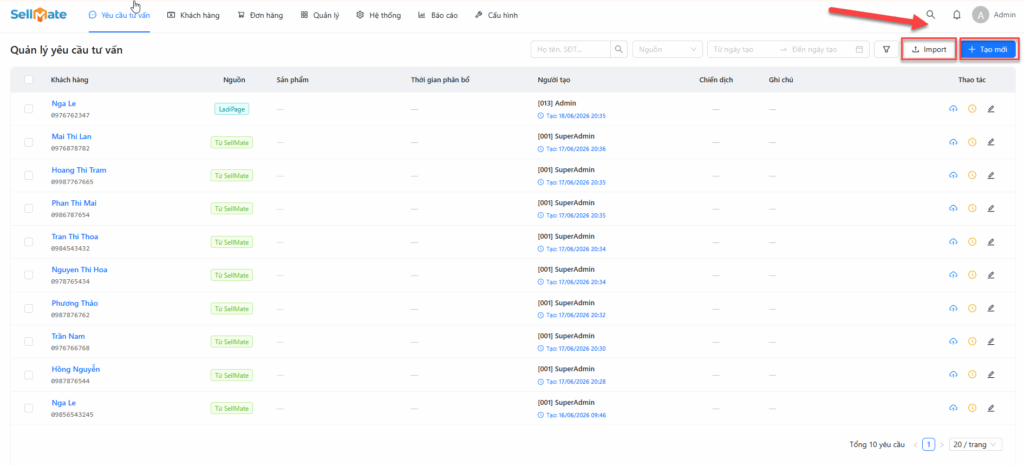Image resolution: width=1024 pixels, height=466 pixels.
Task: Click the global search magnifier icon in header
Action: [x=931, y=14]
